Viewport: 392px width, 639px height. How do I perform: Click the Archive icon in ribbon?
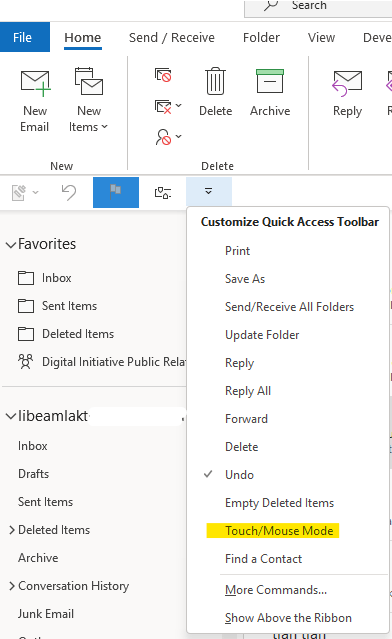[270, 81]
